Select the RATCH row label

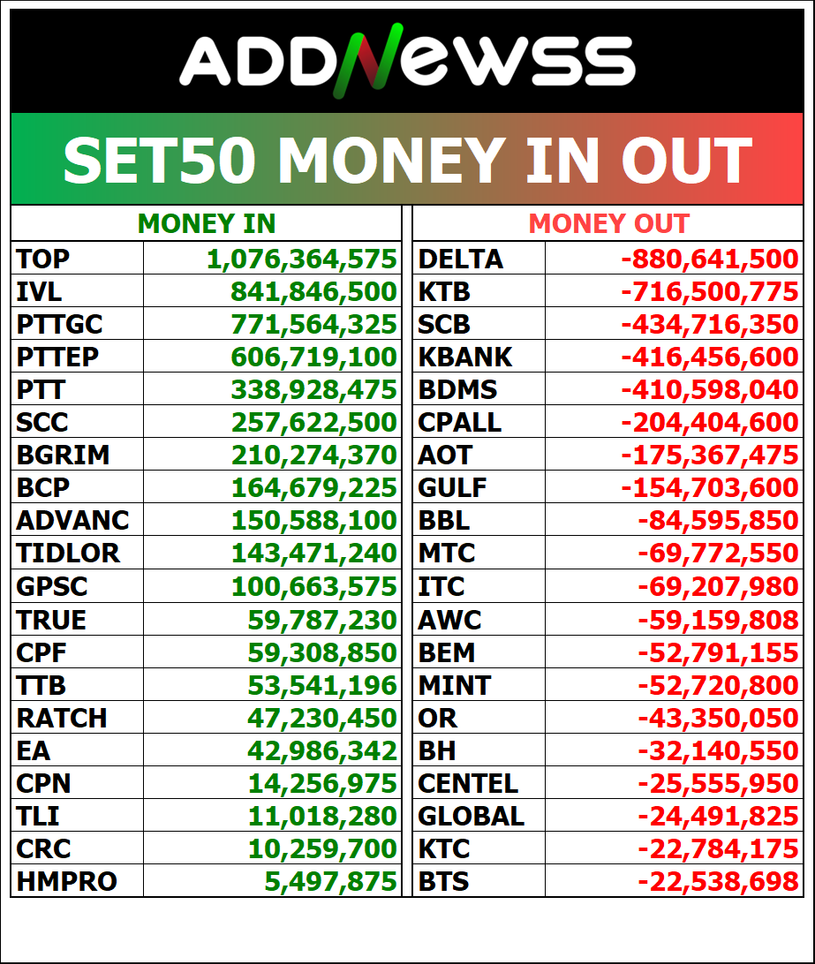(61, 717)
